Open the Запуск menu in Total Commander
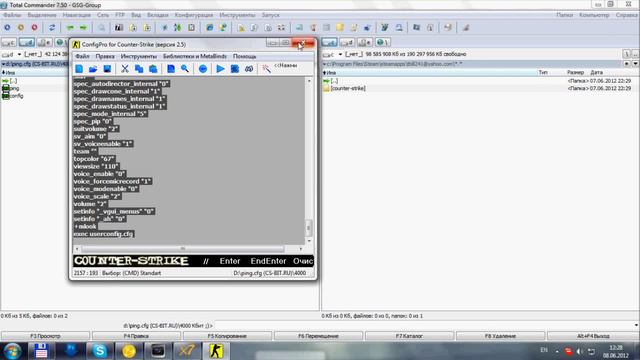640x360 pixels. tap(271, 15)
